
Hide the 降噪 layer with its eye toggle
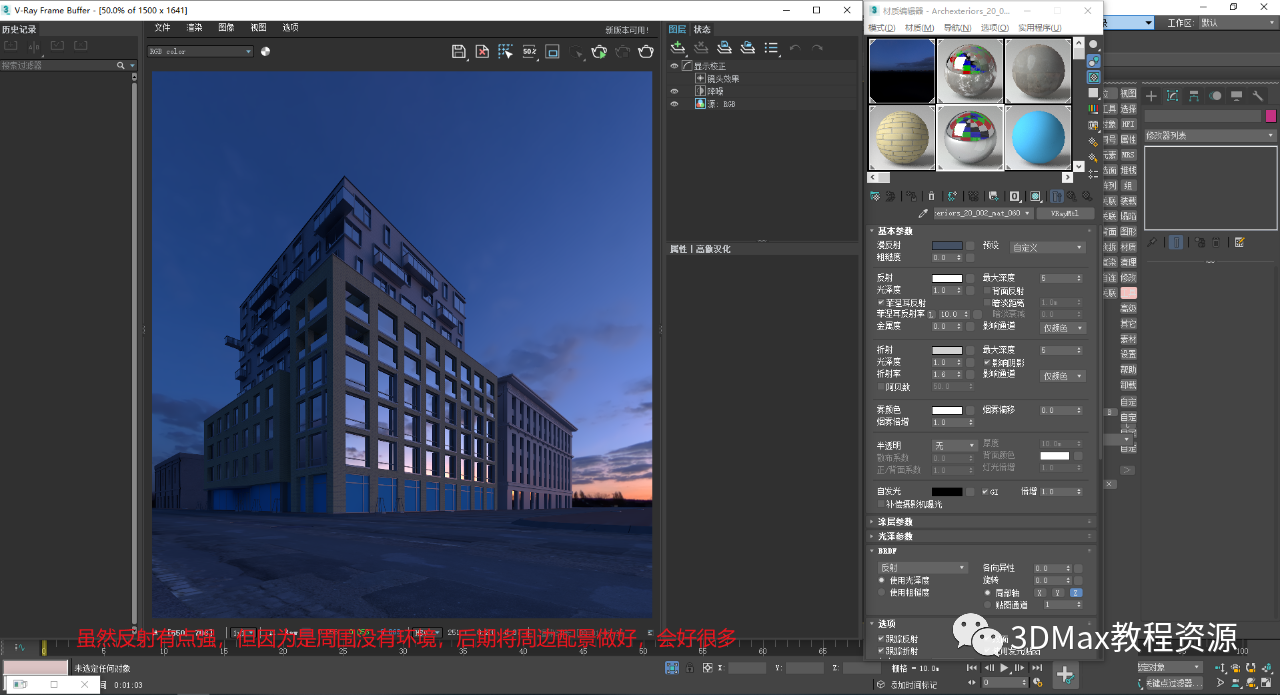pos(674,90)
